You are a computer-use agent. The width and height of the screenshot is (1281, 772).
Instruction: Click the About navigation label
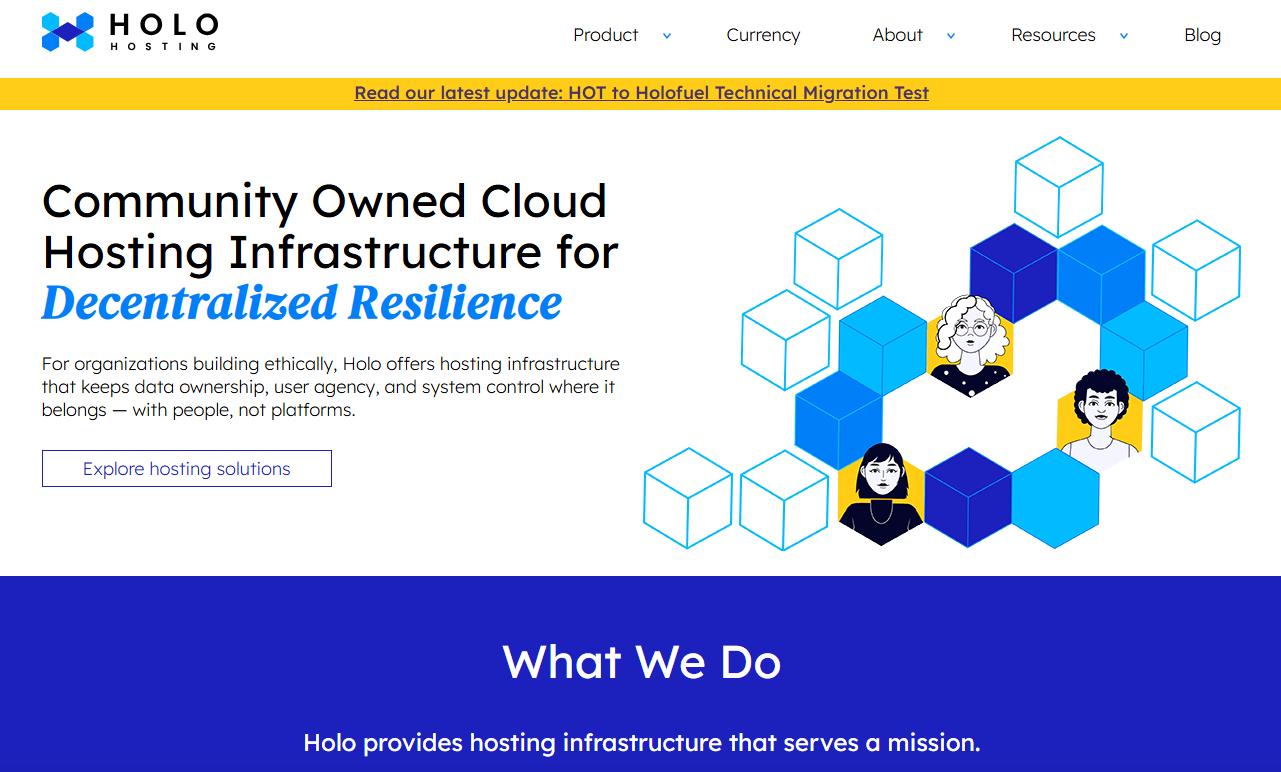point(897,35)
